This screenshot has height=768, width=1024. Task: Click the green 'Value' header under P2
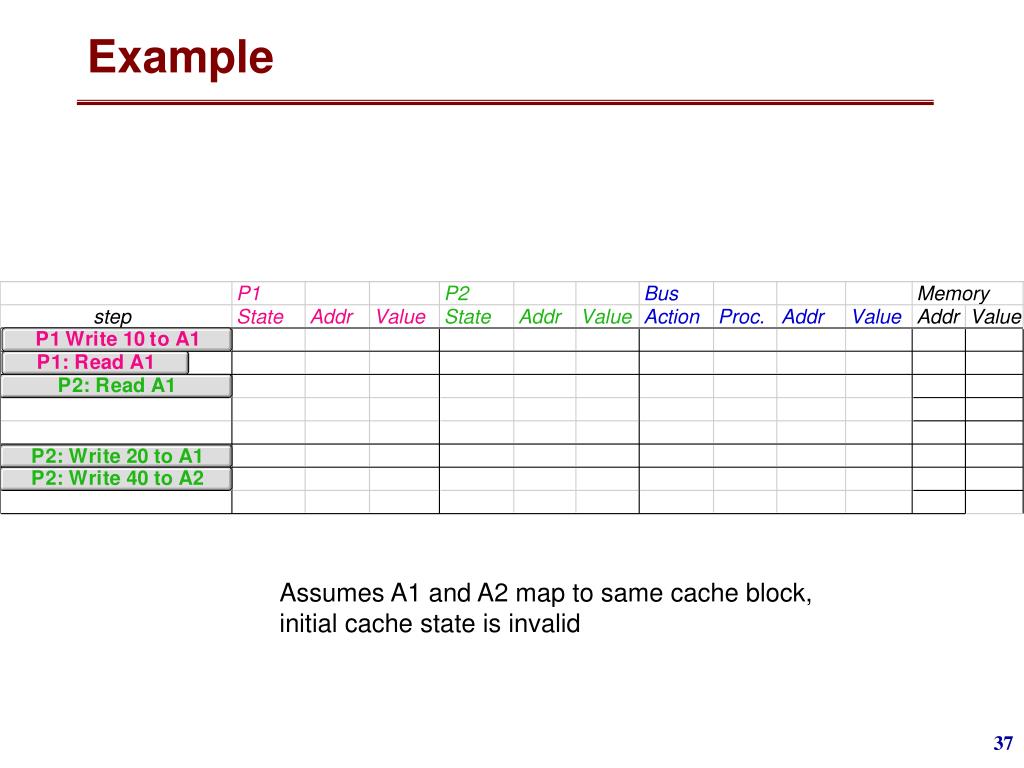tap(607, 317)
